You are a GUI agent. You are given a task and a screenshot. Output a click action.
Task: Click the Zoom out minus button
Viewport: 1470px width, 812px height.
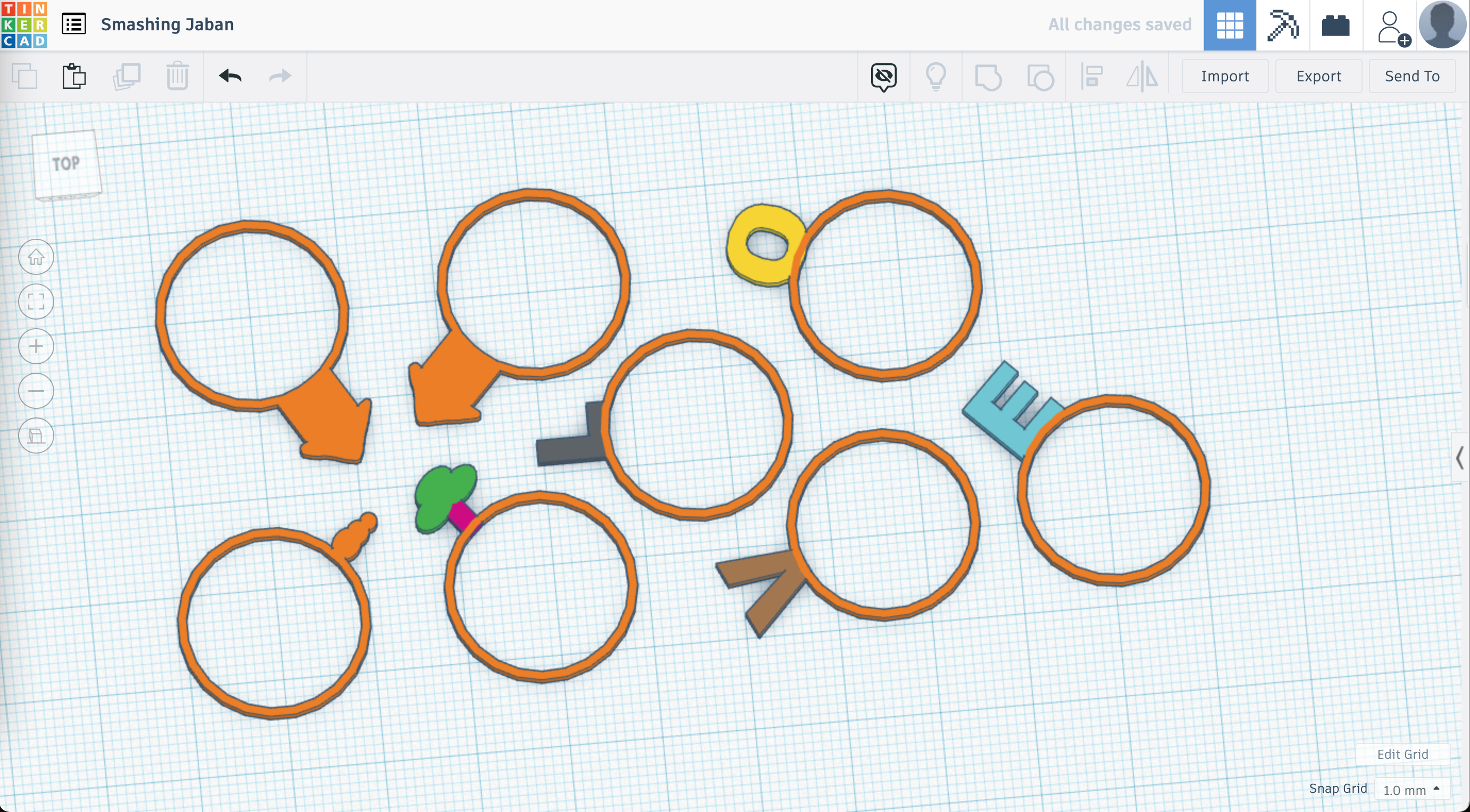(x=36, y=391)
